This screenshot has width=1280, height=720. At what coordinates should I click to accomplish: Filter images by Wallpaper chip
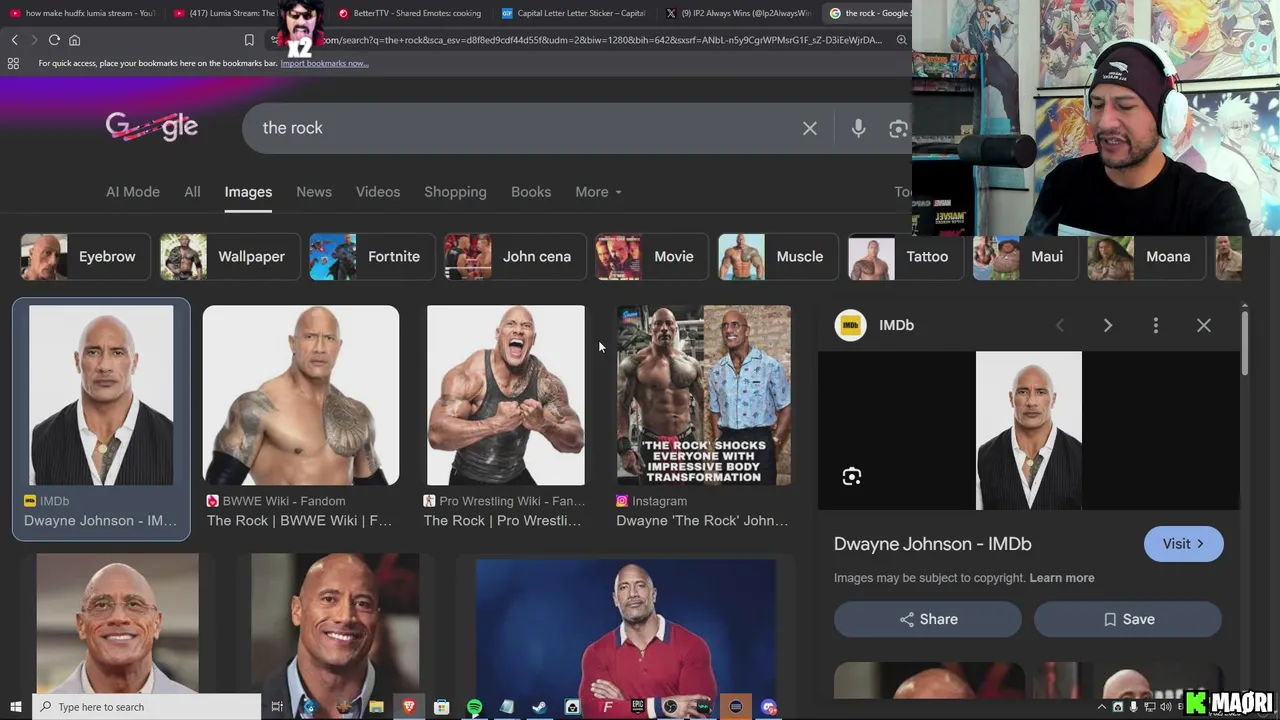pyautogui.click(x=230, y=257)
